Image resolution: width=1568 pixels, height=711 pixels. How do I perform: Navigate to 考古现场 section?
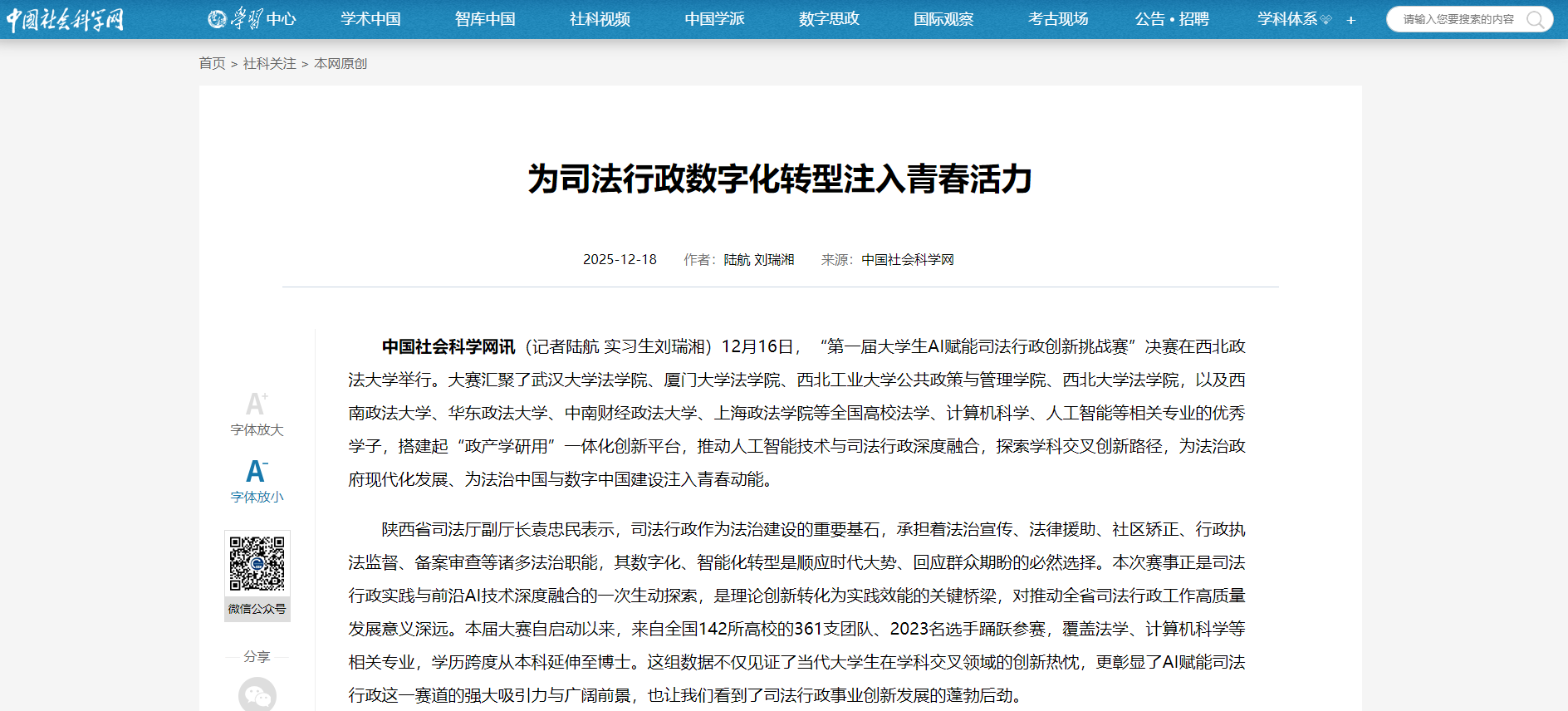[x=1058, y=19]
